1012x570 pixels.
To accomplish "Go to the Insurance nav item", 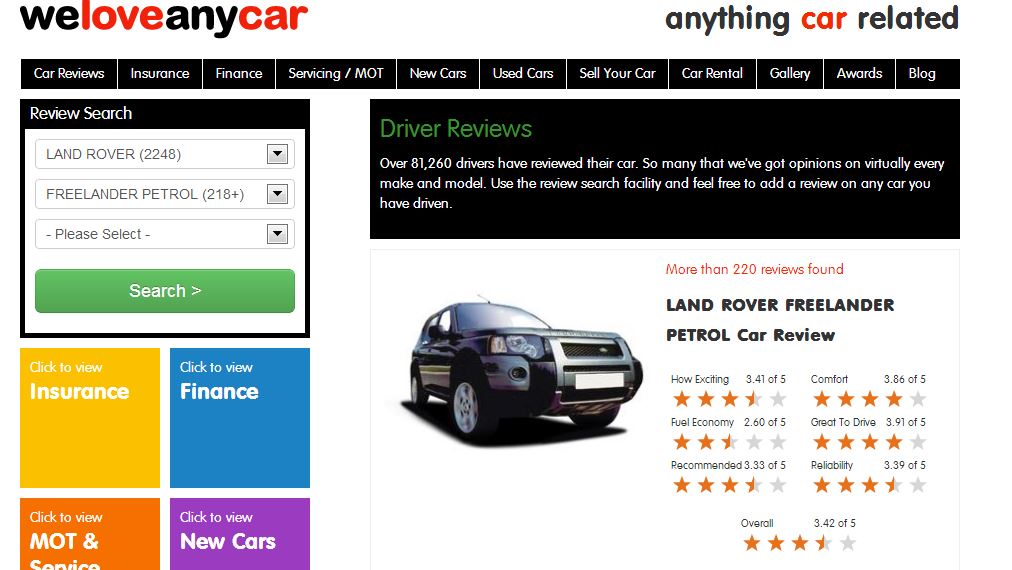I will coord(160,74).
